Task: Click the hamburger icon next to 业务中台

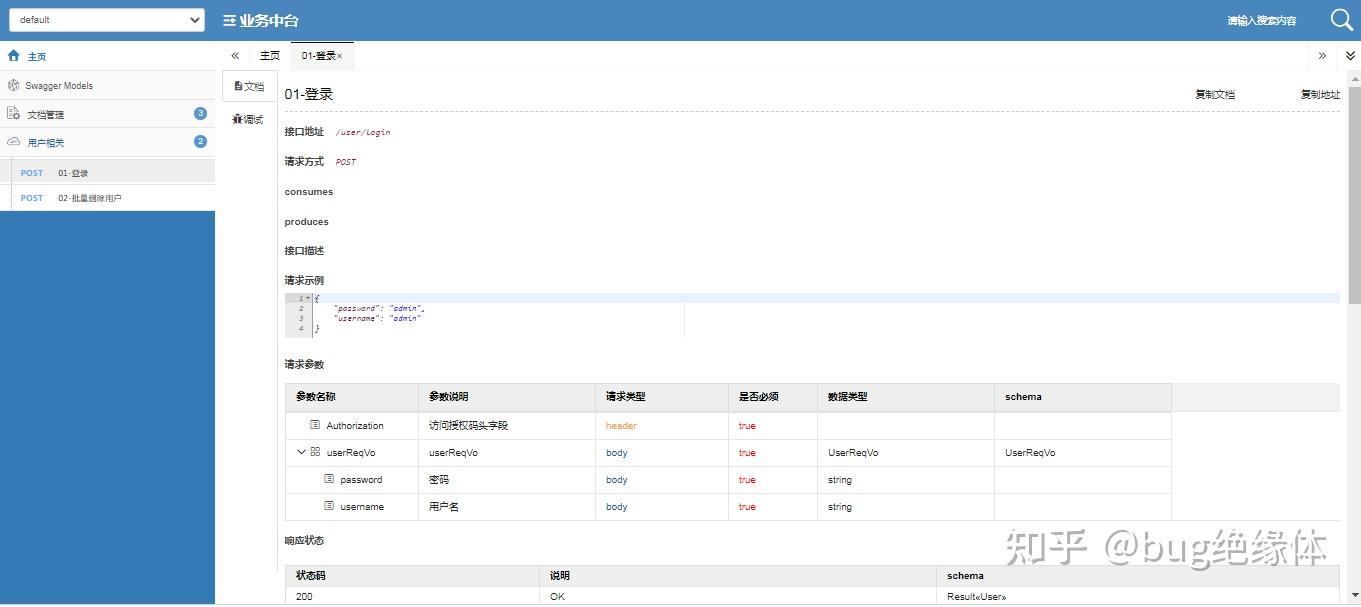Action: click(x=229, y=19)
